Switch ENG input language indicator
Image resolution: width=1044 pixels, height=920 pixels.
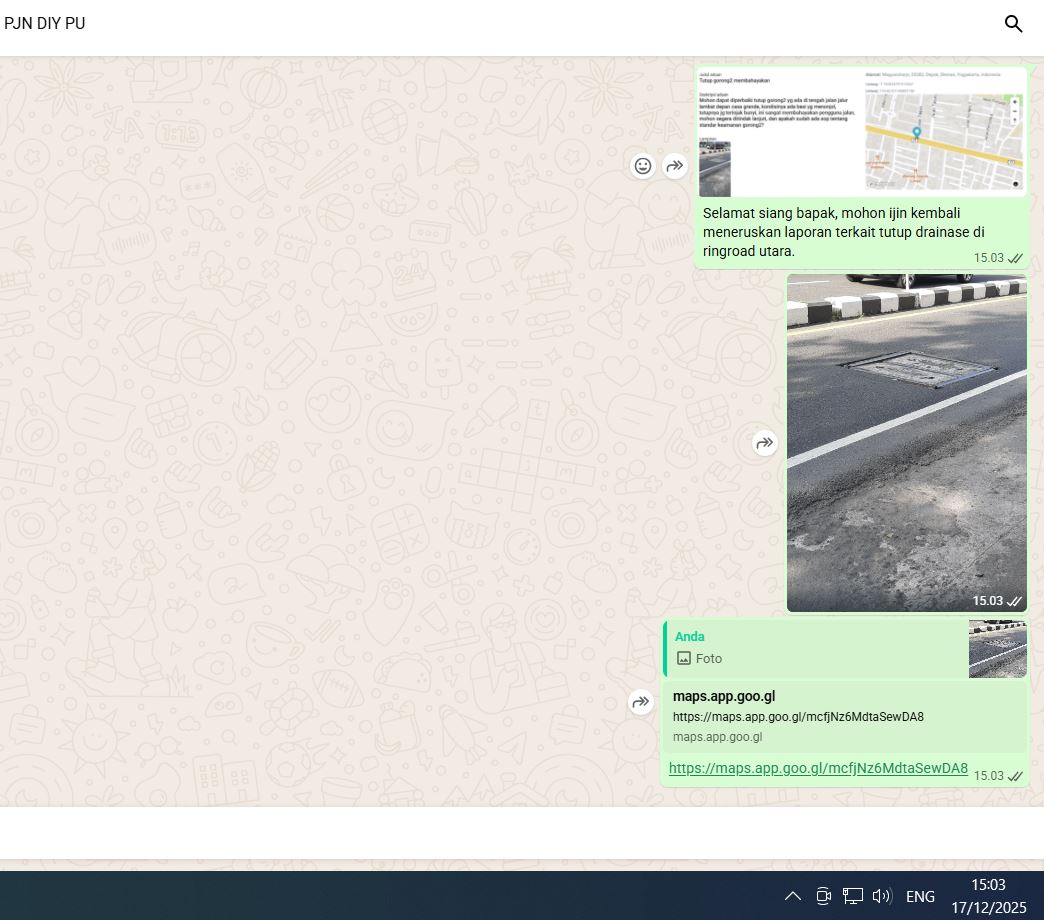pos(920,897)
